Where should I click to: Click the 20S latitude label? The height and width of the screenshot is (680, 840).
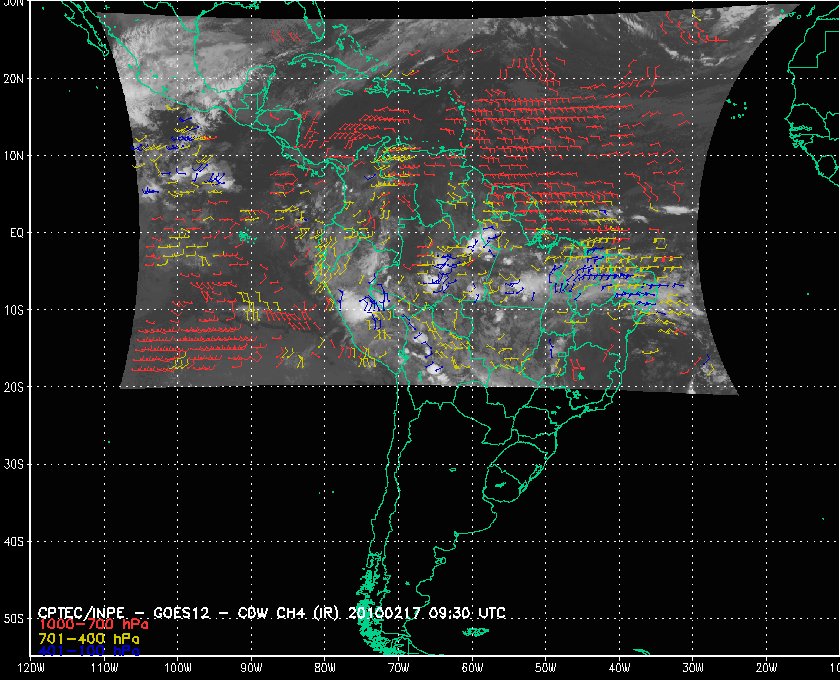(13, 387)
